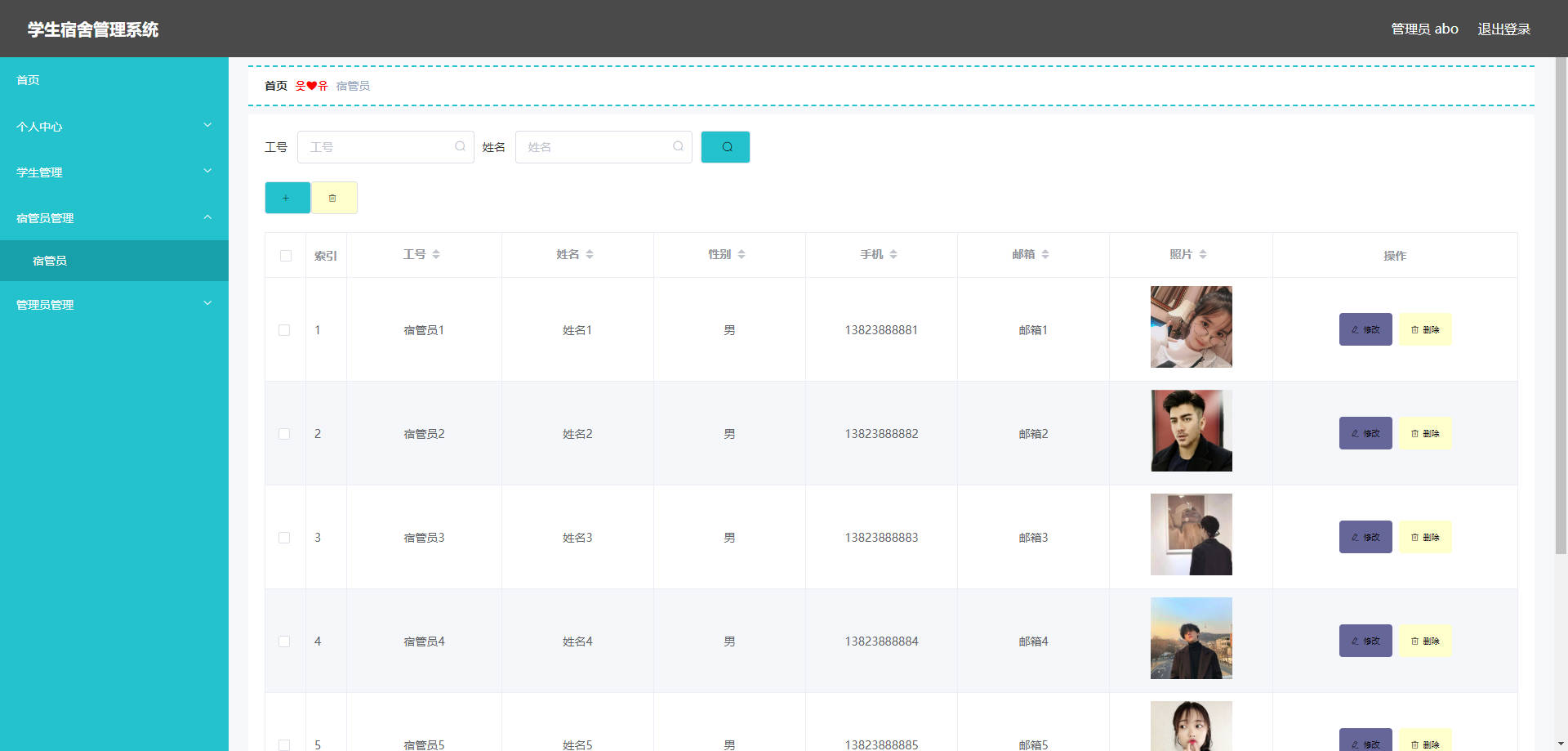Viewport: 1568px width, 751px height.
Task: Check the checkbox for row 宿管员1
Action: [x=284, y=330]
